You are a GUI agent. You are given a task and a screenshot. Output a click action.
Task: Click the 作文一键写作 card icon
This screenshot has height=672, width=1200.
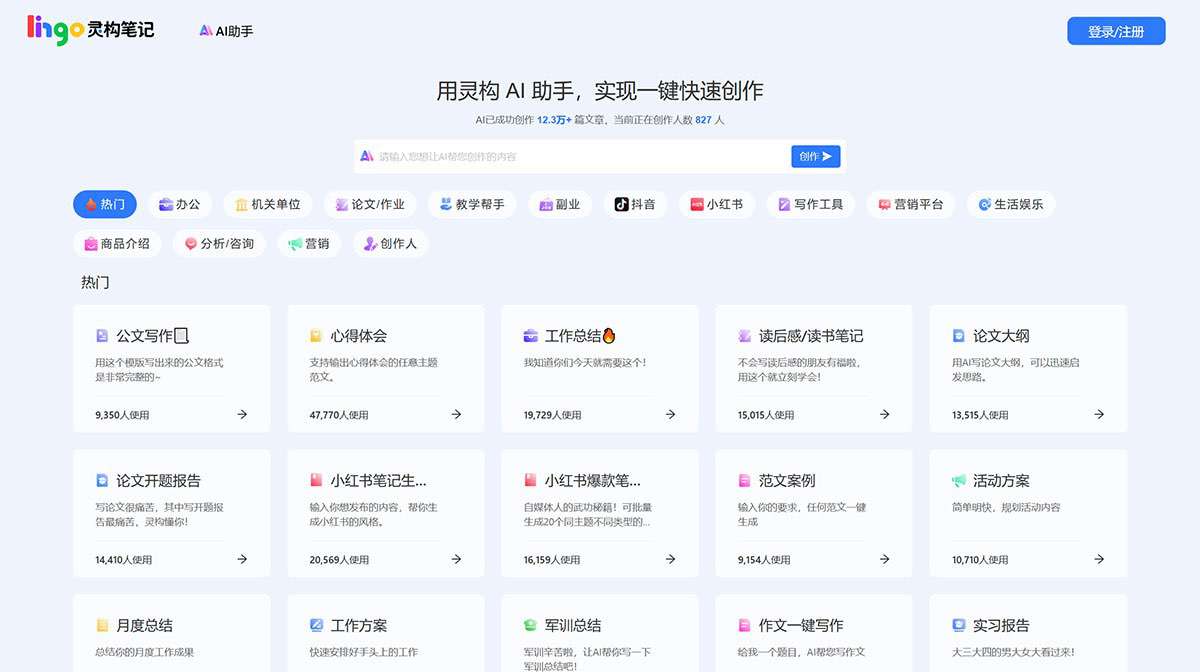[x=745, y=625]
